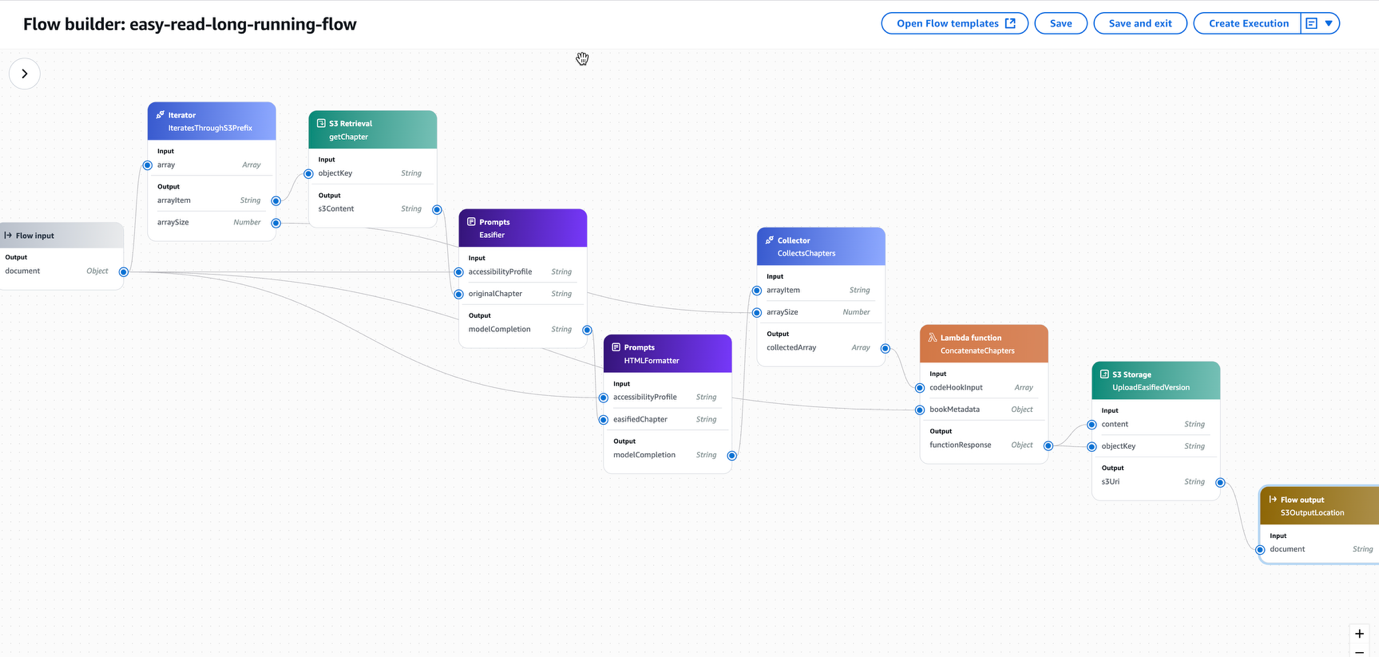The width and height of the screenshot is (1379, 657).
Task: Save the easy-read-long-running-flow
Action: coord(1060,22)
